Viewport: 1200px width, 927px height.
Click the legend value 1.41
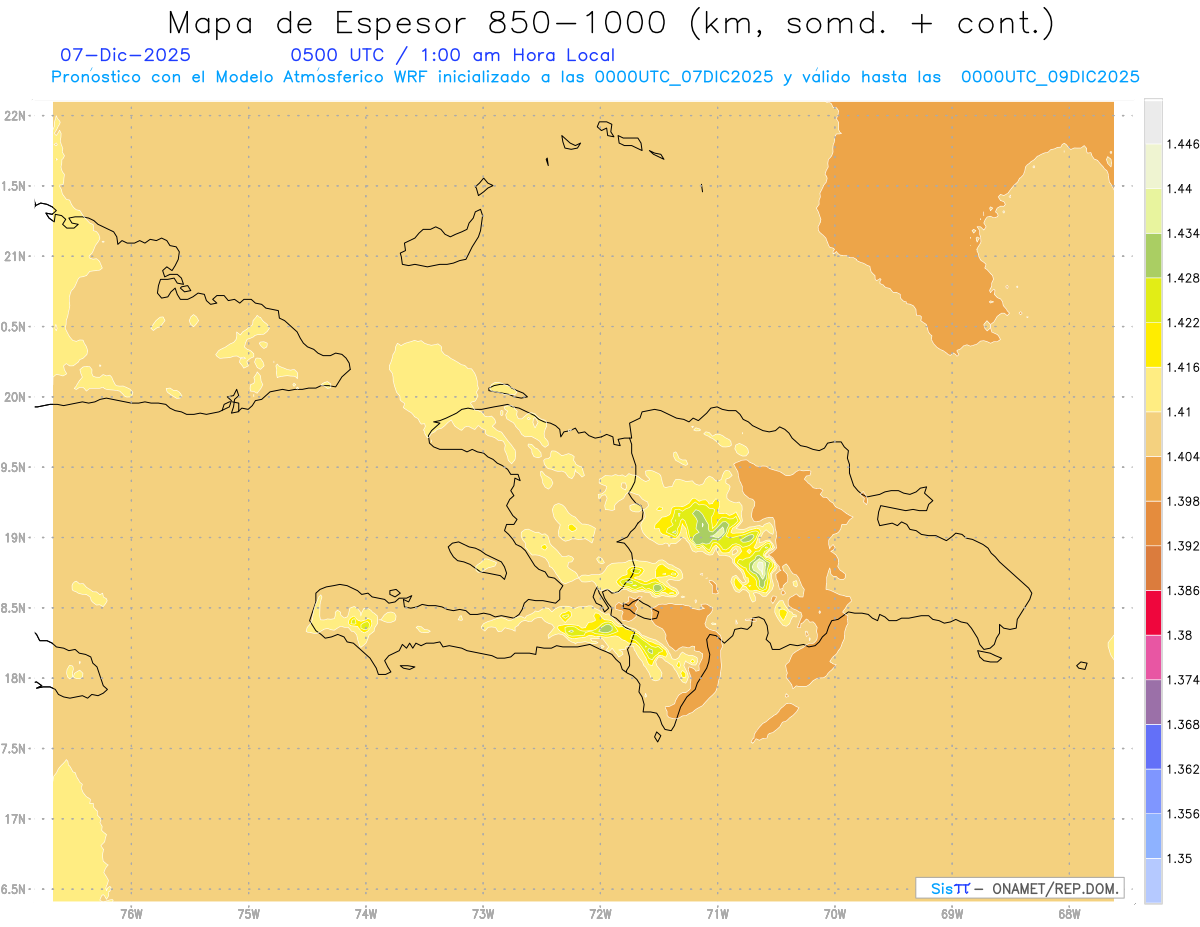coord(1179,412)
